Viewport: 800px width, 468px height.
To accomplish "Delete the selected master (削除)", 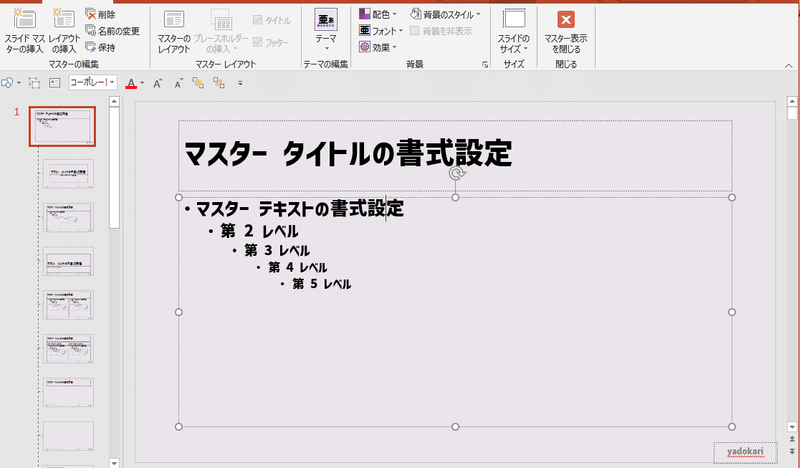I will [101, 14].
